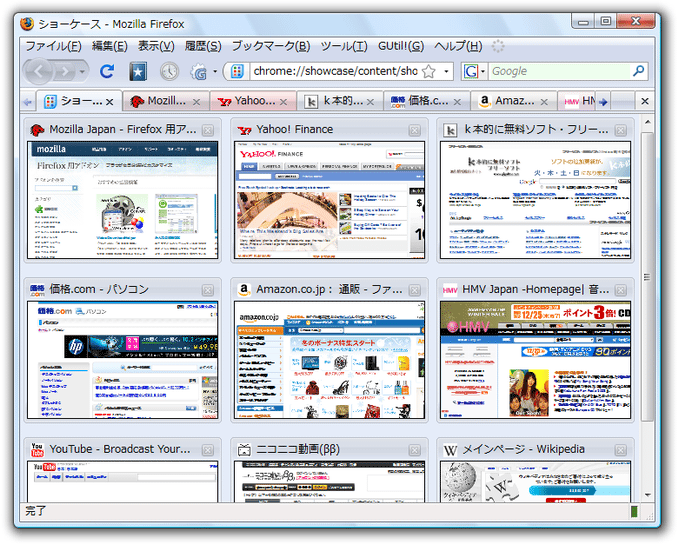Close the 価格.com showcase thumbnail
Screen dimensions: 679x545
tap(208, 290)
